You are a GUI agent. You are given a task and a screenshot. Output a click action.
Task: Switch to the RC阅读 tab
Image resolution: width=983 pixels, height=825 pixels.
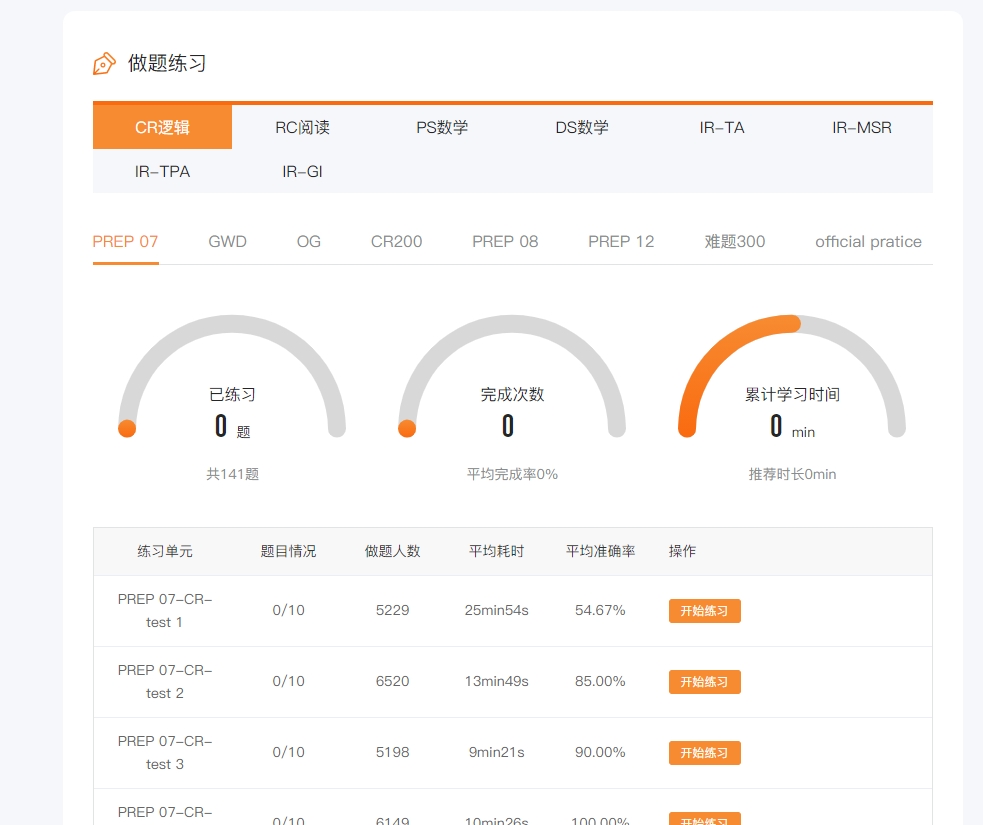click(x=302, y=127)
